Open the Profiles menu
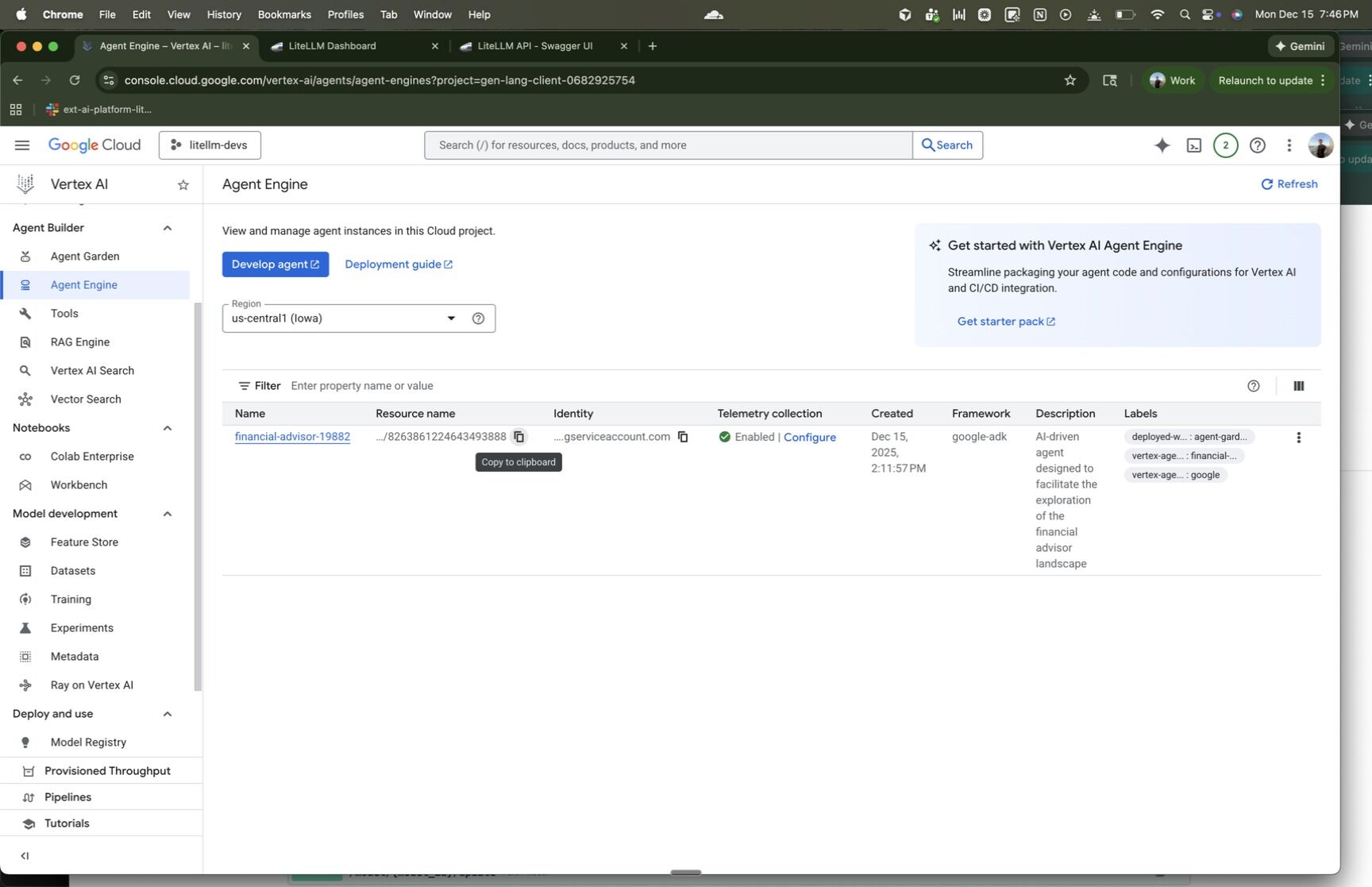Screen dimensions: 1372x887 345,14
